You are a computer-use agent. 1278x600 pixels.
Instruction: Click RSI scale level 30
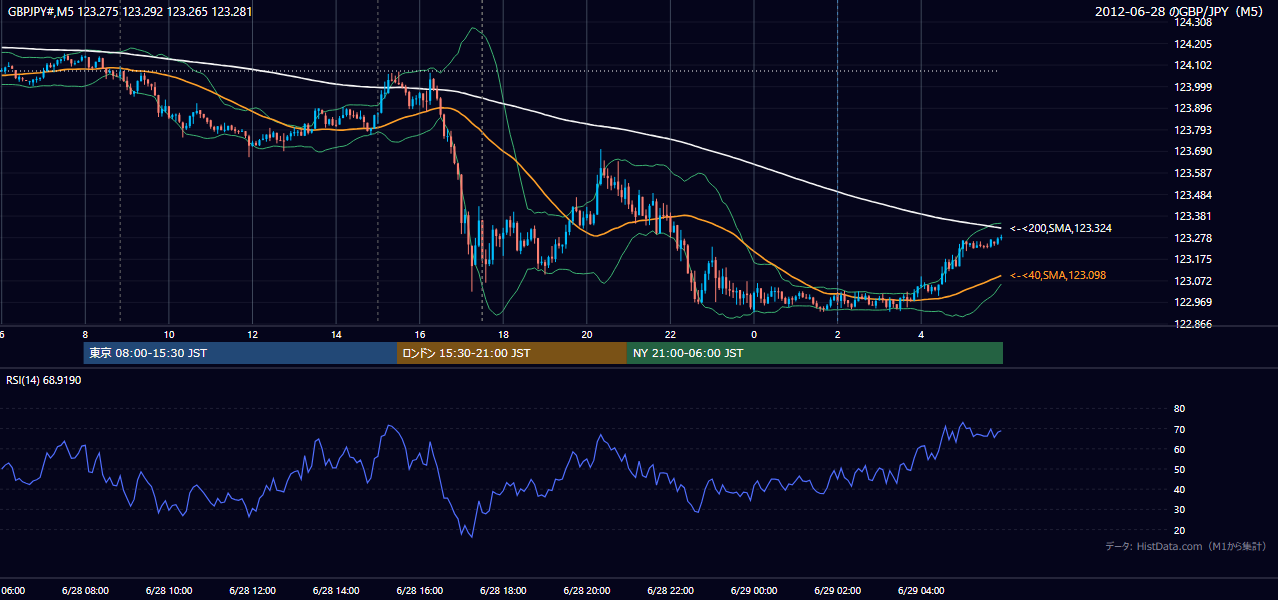click(x=1179, y=510)
